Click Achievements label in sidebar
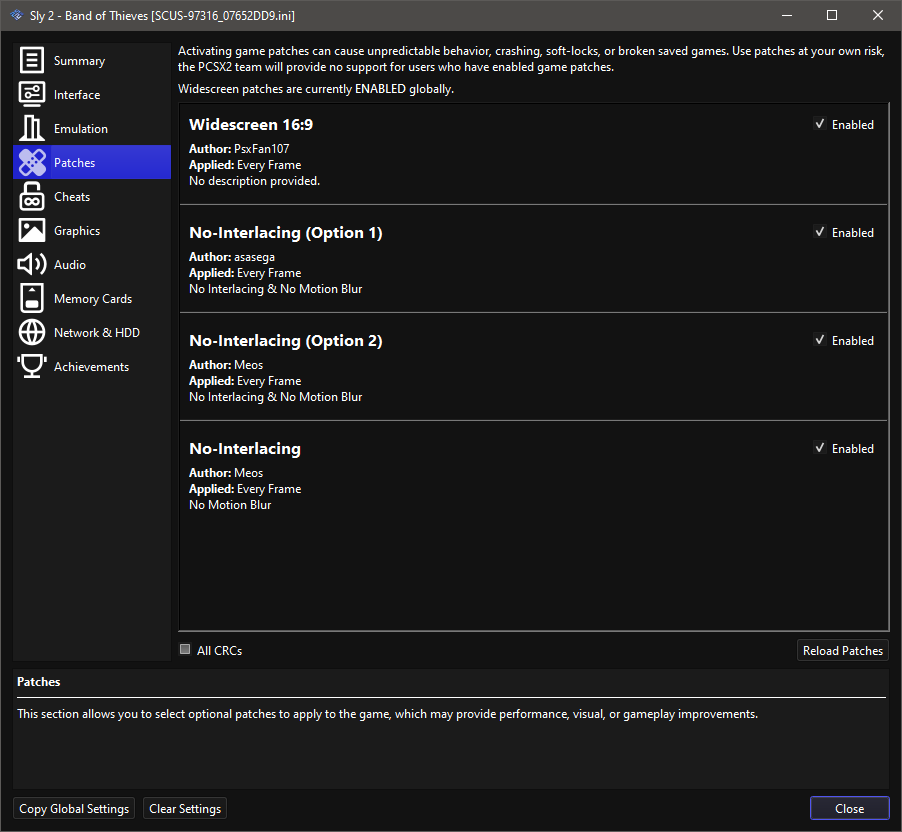902x832 pixels. [x=91, y=366]
